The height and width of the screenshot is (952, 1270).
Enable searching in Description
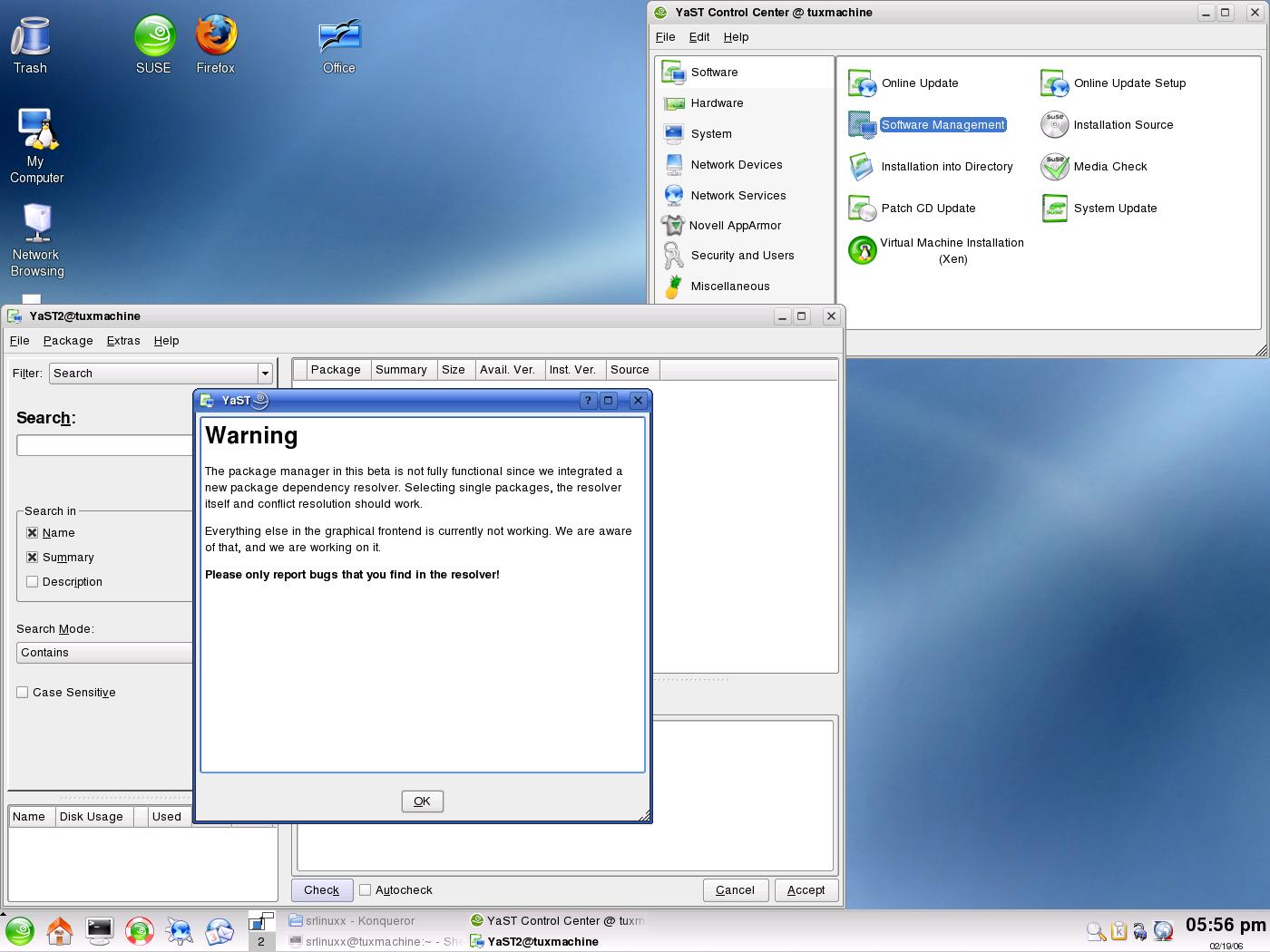(x=33, y=582)
